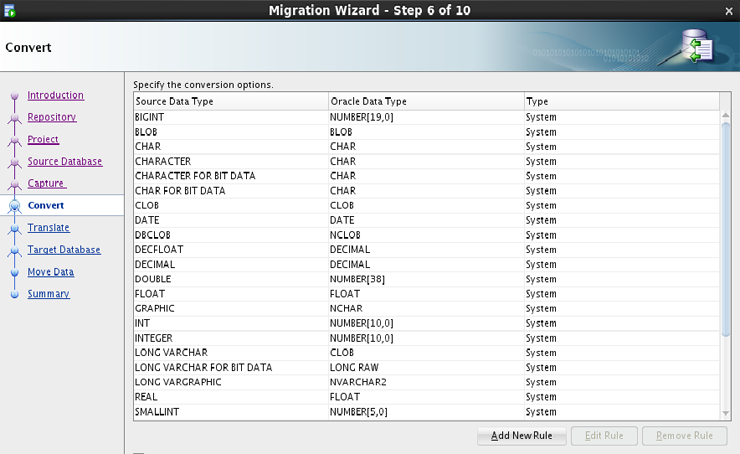The image size is (740, 454).
Task: Select LONG VARCHAR FOR BIT DATA row
Action: point(427,367)
